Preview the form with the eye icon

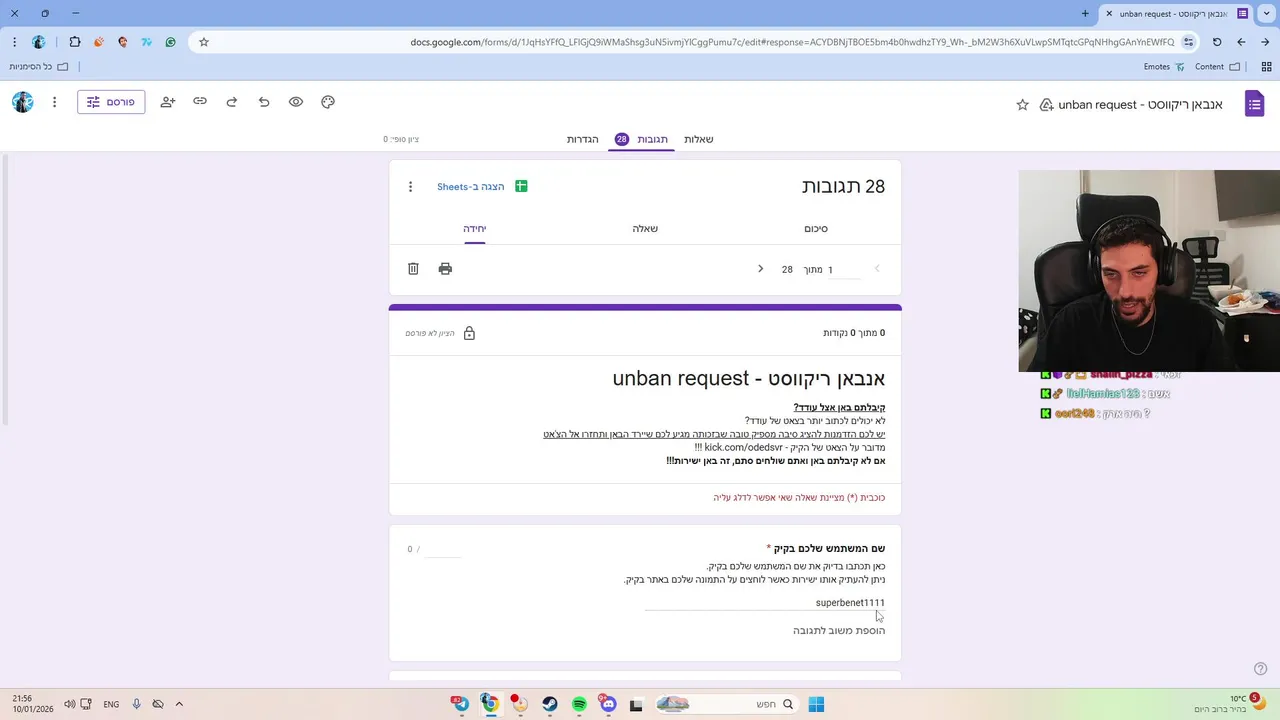click(x=296, y=102)
